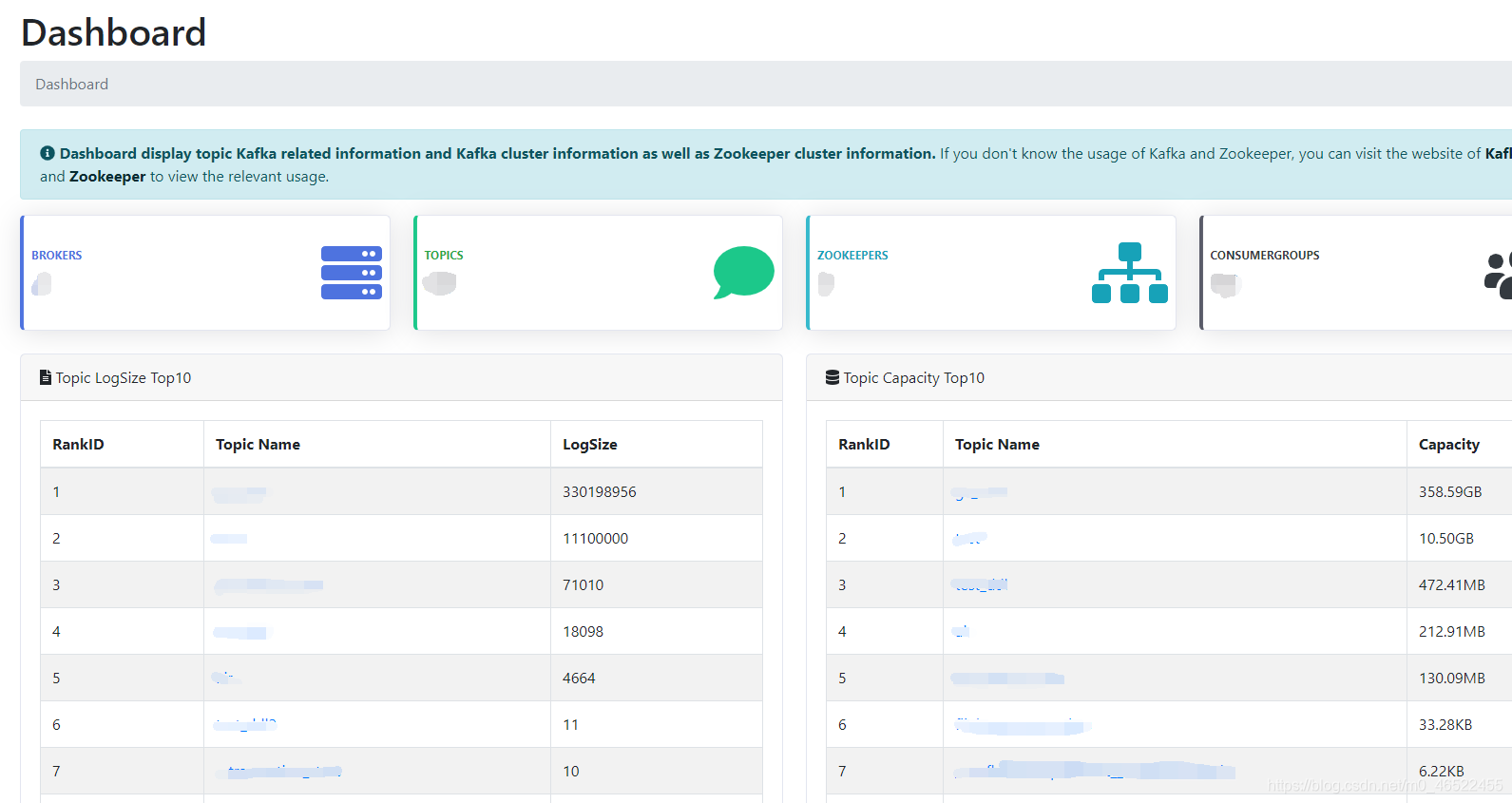The image size is (1512, 803).
Task: Click the blurred count under ZOOKEEPERS
Action: coord(826,284)
